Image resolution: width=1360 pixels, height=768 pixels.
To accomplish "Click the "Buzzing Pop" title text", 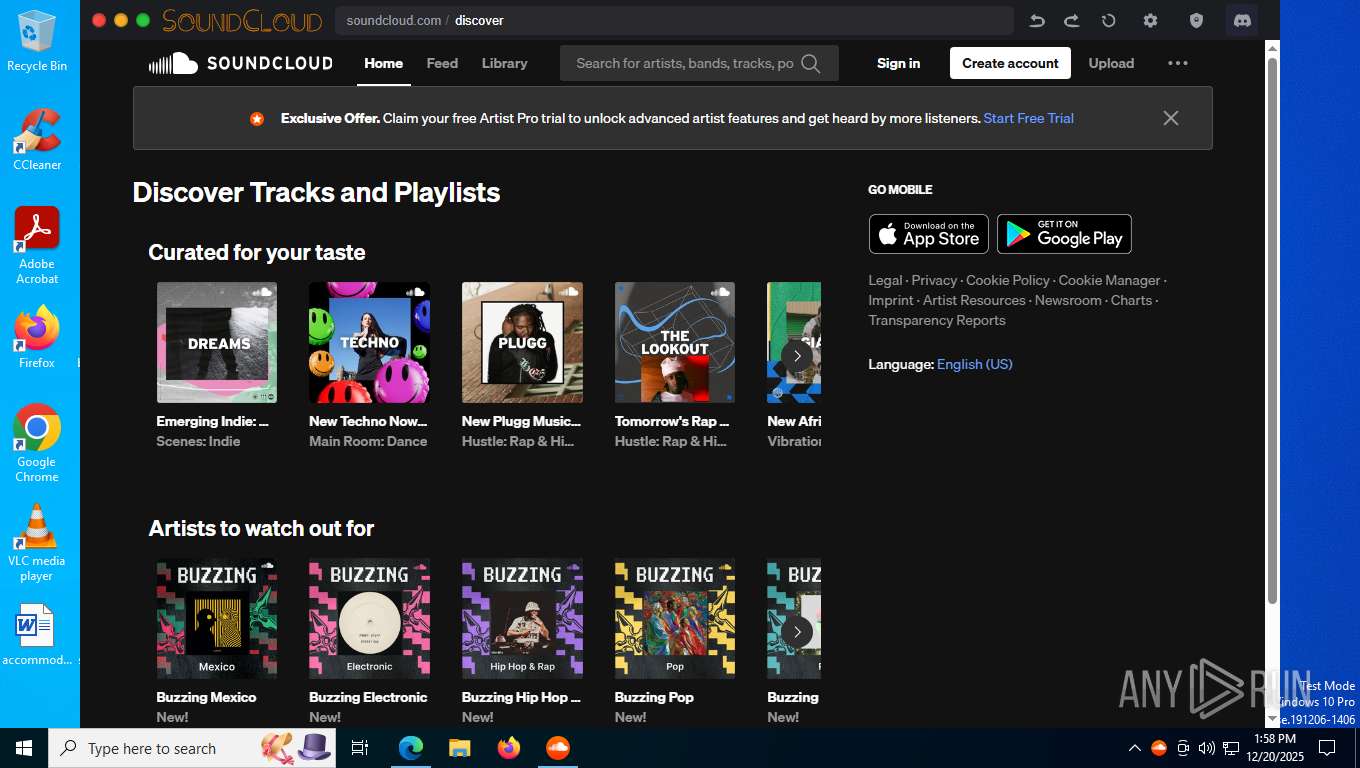I will (654, 697).
